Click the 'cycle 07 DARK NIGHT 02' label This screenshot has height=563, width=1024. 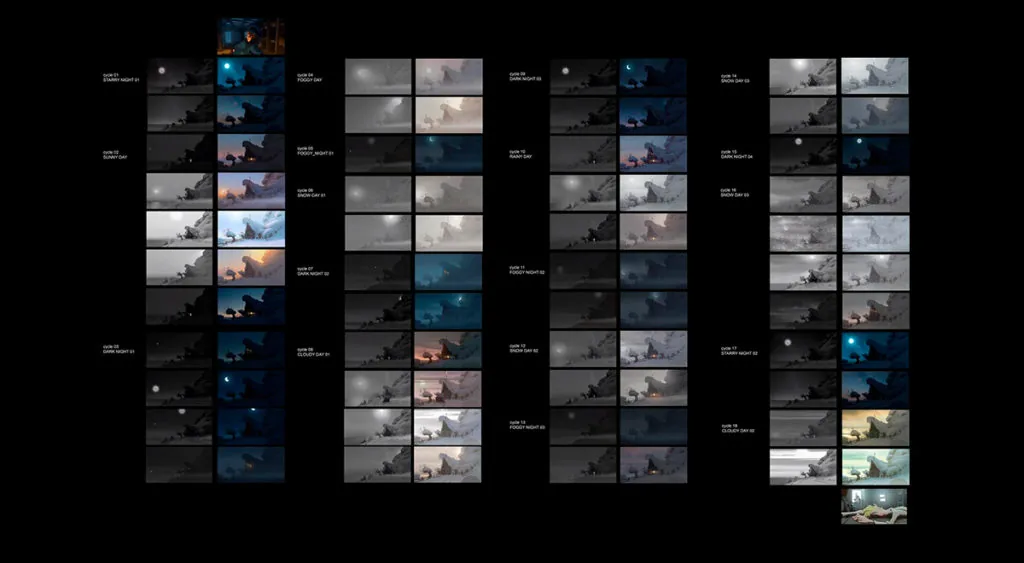[313, 271]
